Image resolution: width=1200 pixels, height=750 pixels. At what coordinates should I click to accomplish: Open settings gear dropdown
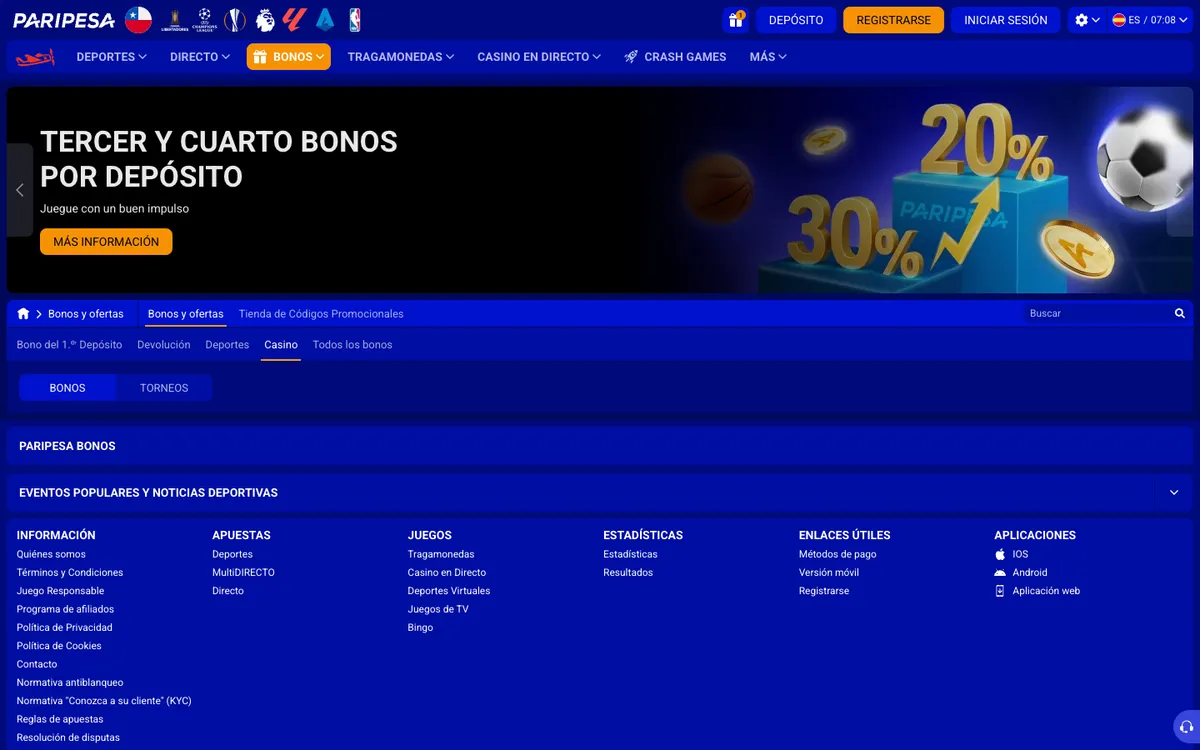point(1086,20)
